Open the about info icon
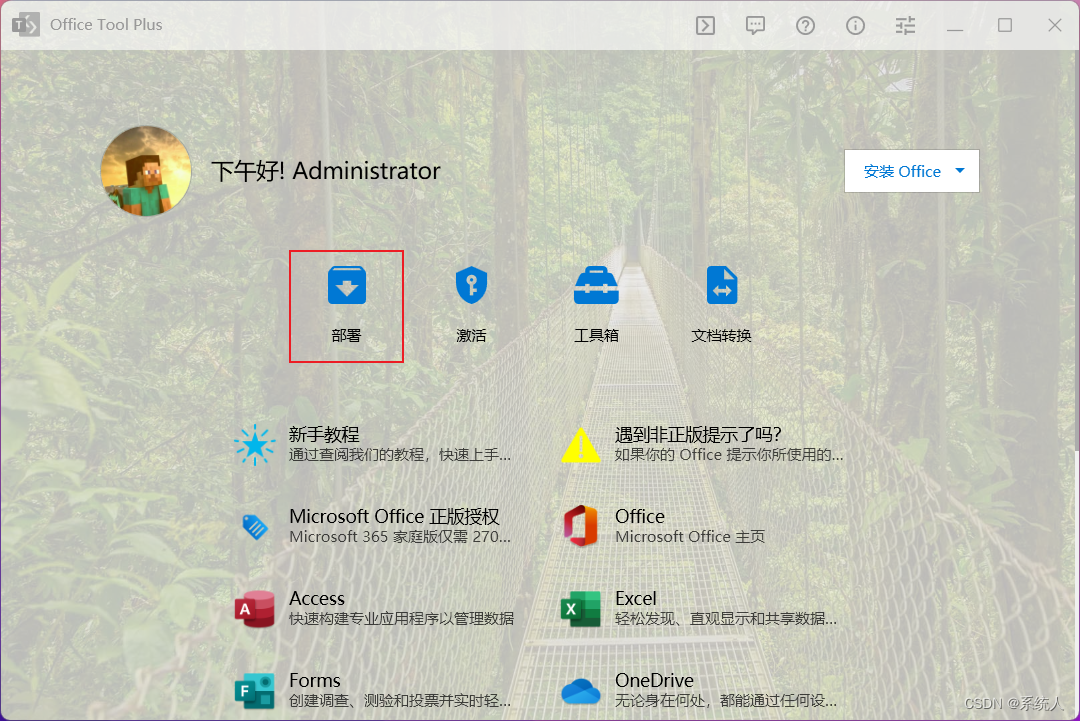The image size is (1080, 721). (855, 25)
